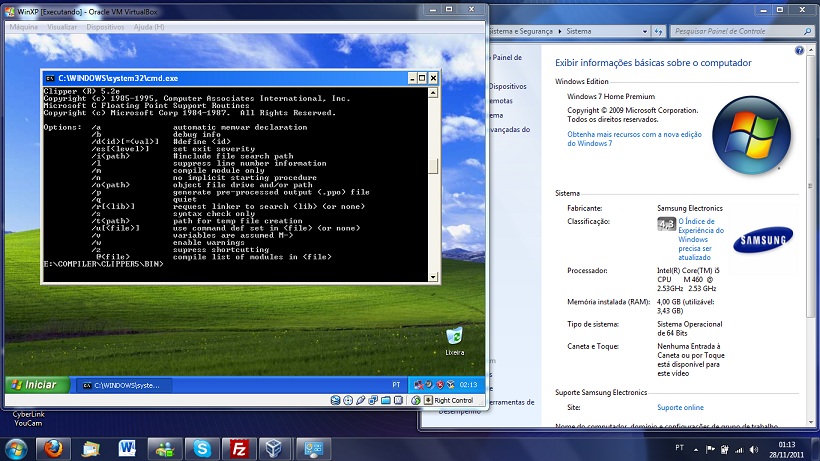The image size is (820, 461).
Task: Click Show Desktop strip at taskbar end
Action: 816,449
